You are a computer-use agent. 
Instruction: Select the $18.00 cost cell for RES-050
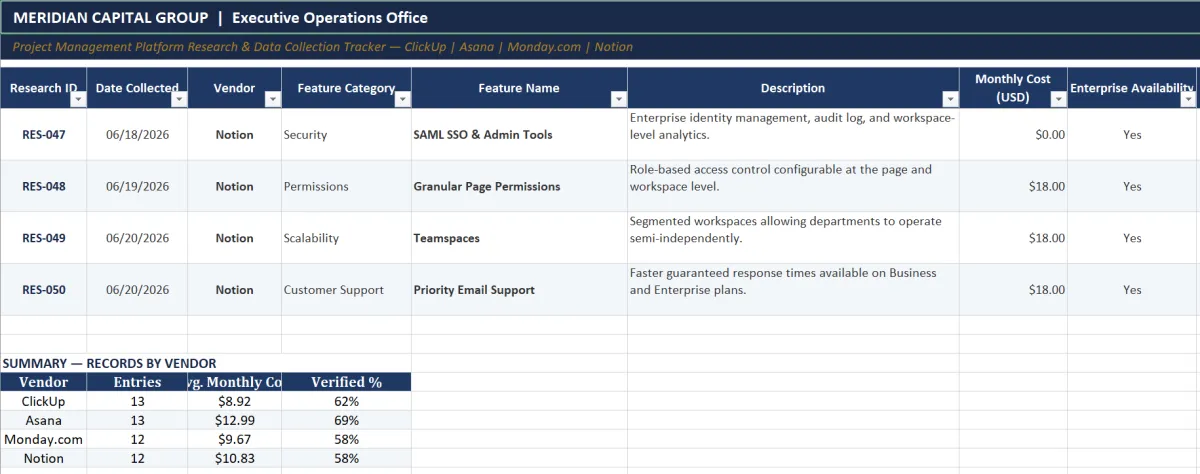(1013, 290)
